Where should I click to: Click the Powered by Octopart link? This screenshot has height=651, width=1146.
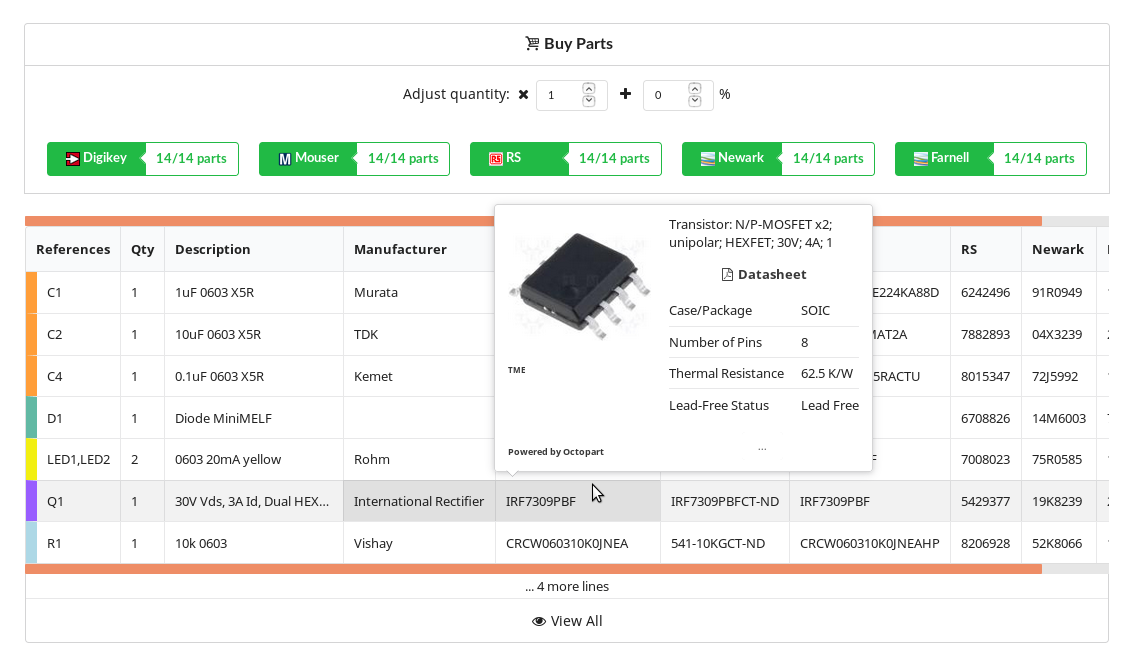tap(555, 452)
